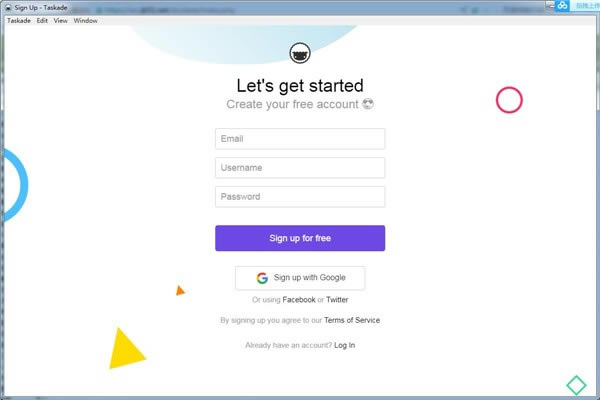Follow the Facebook sign-up link
Viewport: 600px width, 400px height.
point(299,300)
